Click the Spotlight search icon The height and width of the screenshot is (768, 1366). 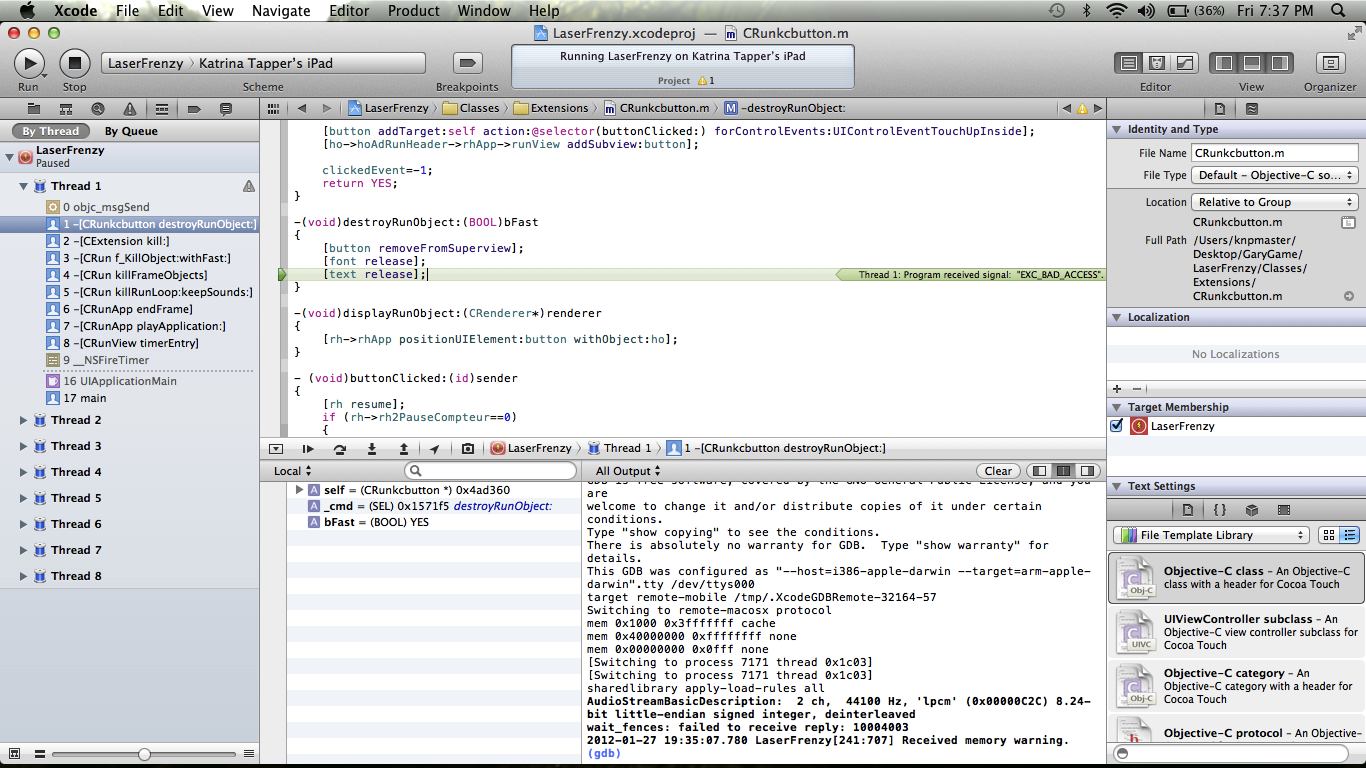pyautogui.click(x=1339, y=11)
